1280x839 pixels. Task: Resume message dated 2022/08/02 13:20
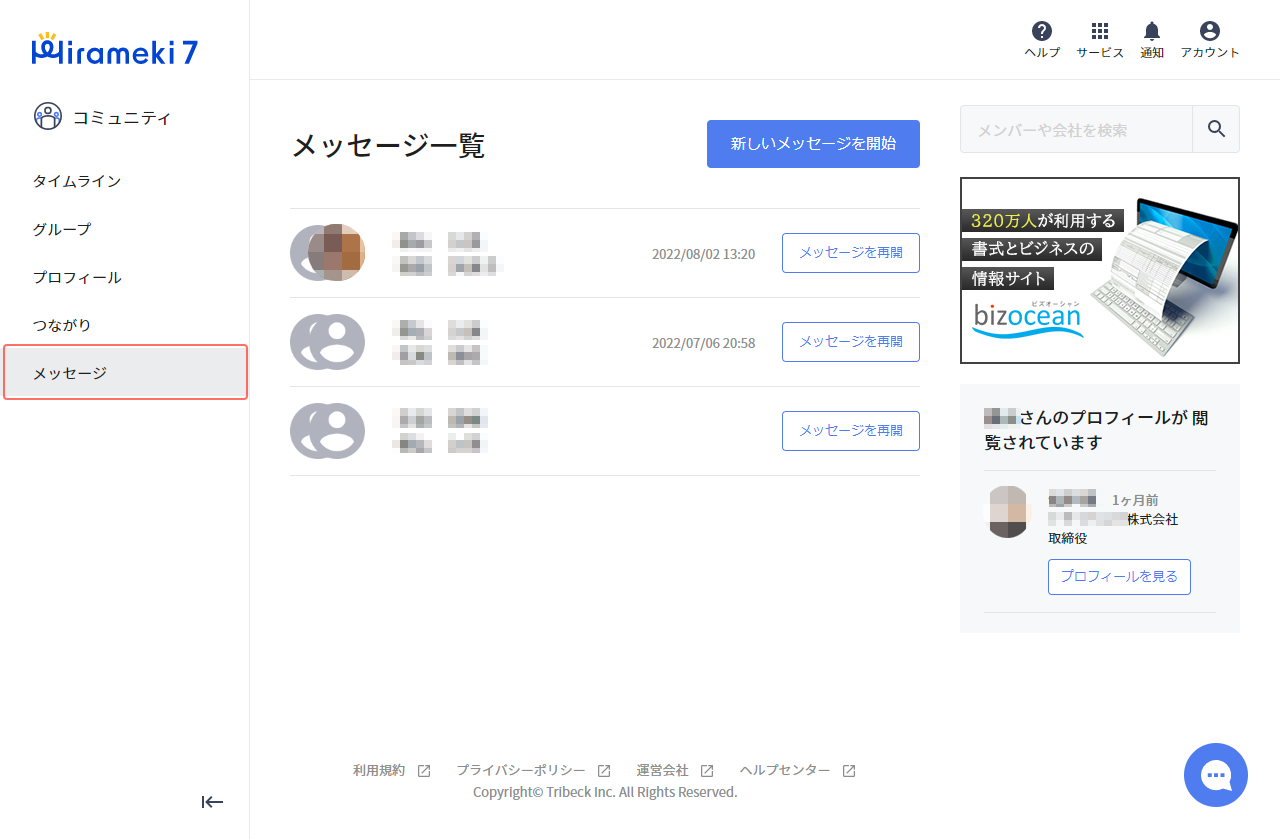point(851,253)
